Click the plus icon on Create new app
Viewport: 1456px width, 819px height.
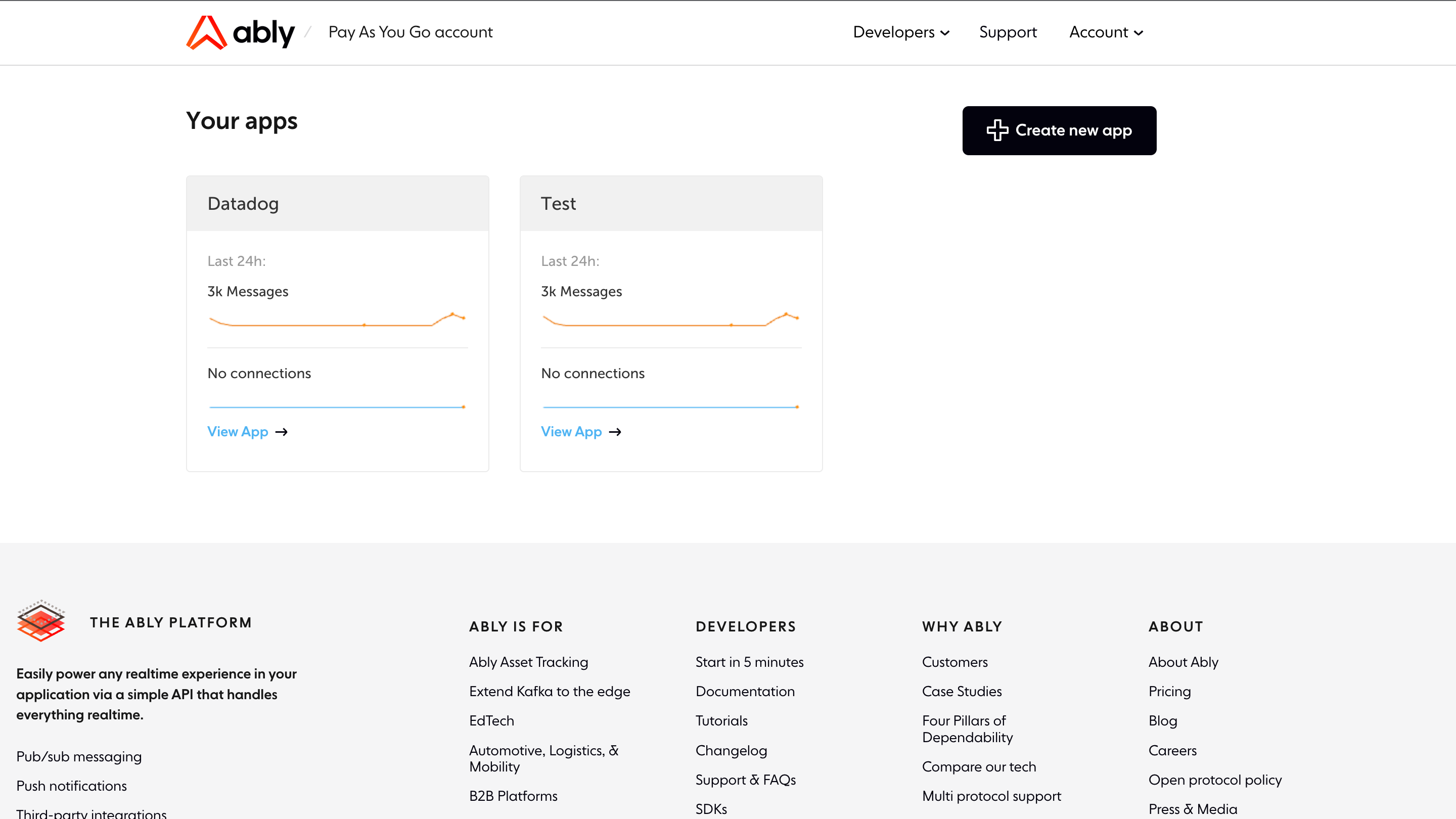click(x=997, y=130)
